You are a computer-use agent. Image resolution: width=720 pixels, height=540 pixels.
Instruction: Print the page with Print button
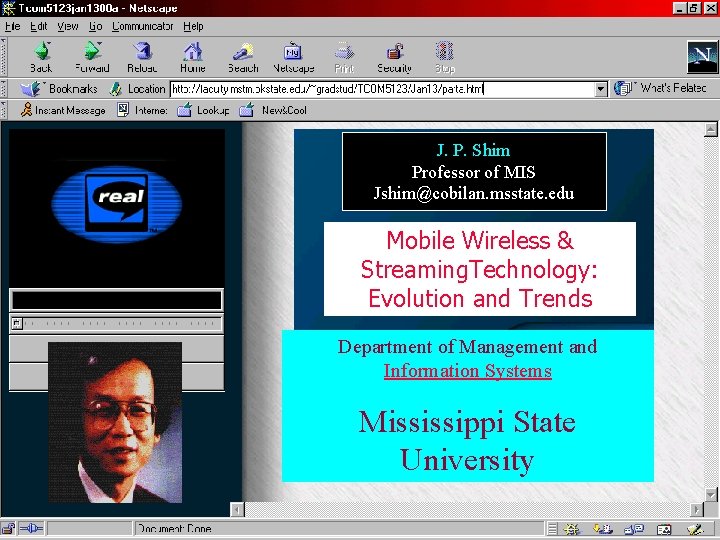click(344, 57)
